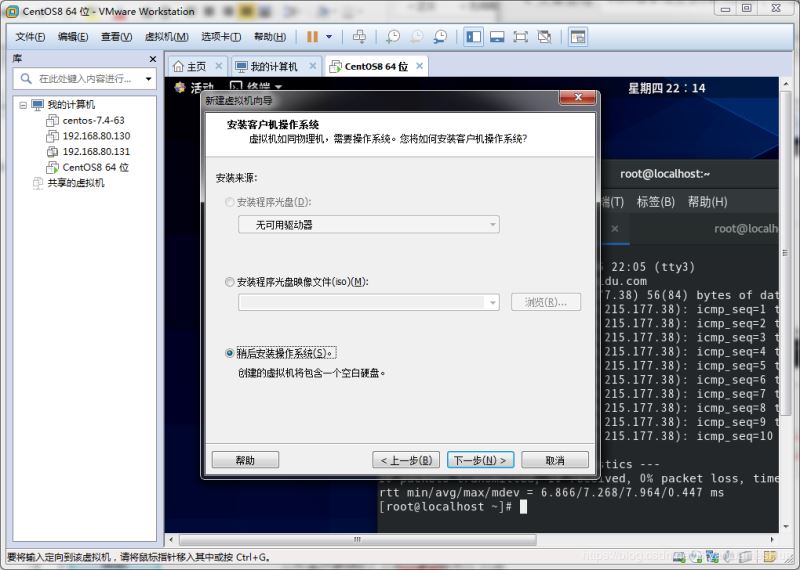Close the CentOS8 64 位 tab with its X

[x=419, y=66]
